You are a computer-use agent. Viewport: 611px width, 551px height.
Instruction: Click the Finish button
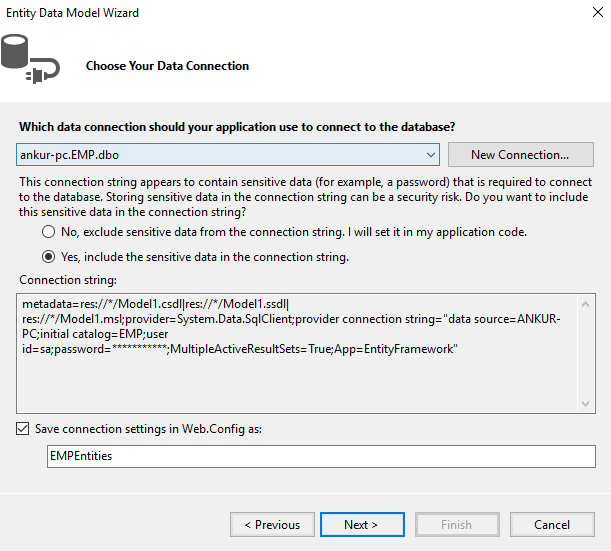(x=456, y=525)
